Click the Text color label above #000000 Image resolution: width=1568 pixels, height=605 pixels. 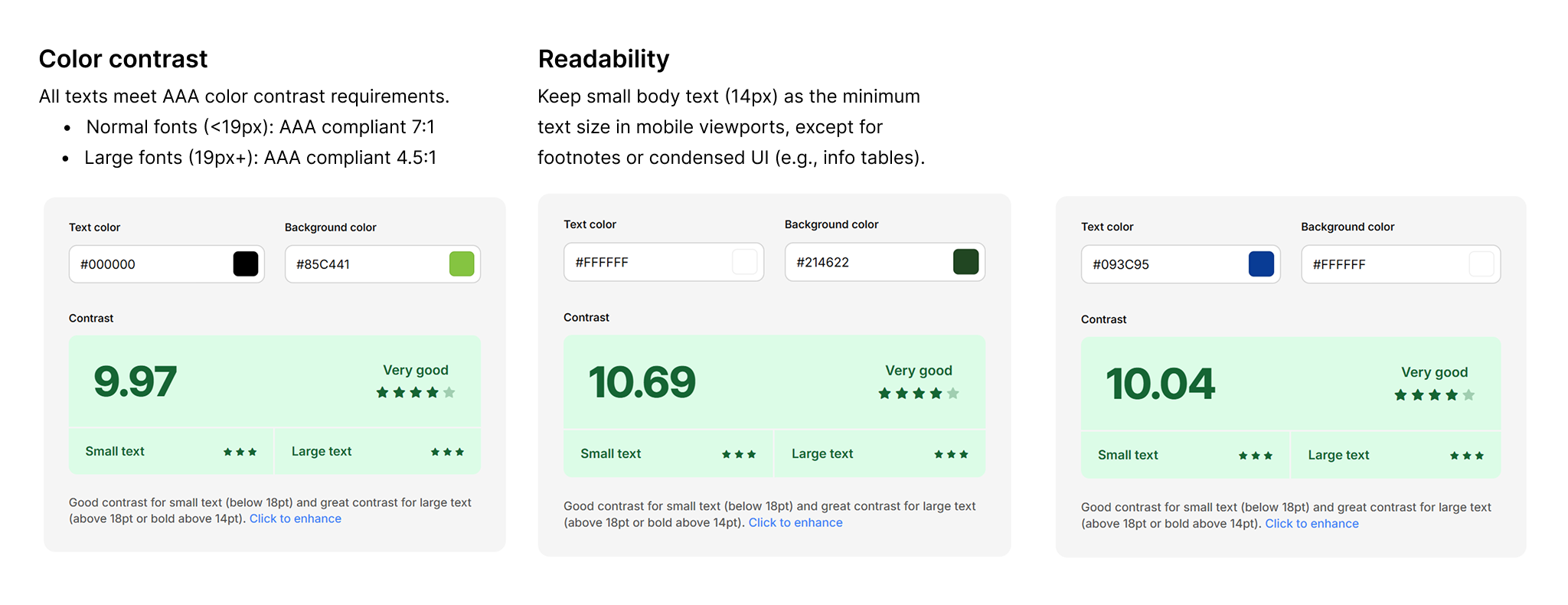tap(94, 227)
